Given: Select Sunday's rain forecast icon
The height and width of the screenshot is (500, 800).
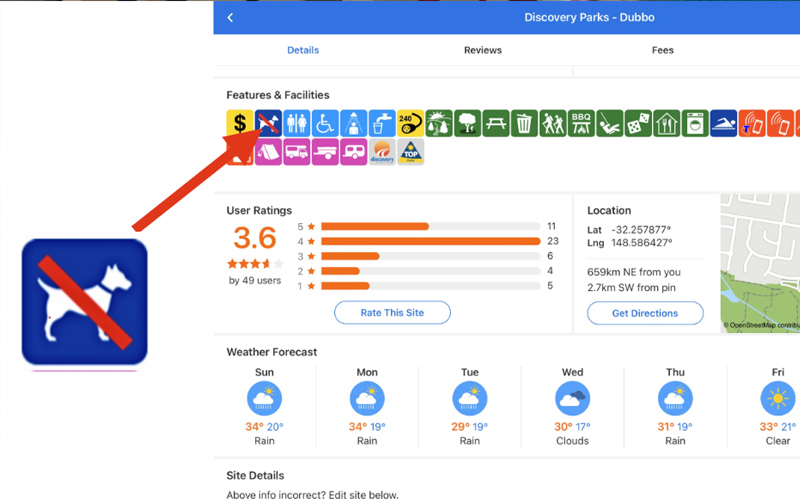Looking at the screenshot, I should coord(264,398).
